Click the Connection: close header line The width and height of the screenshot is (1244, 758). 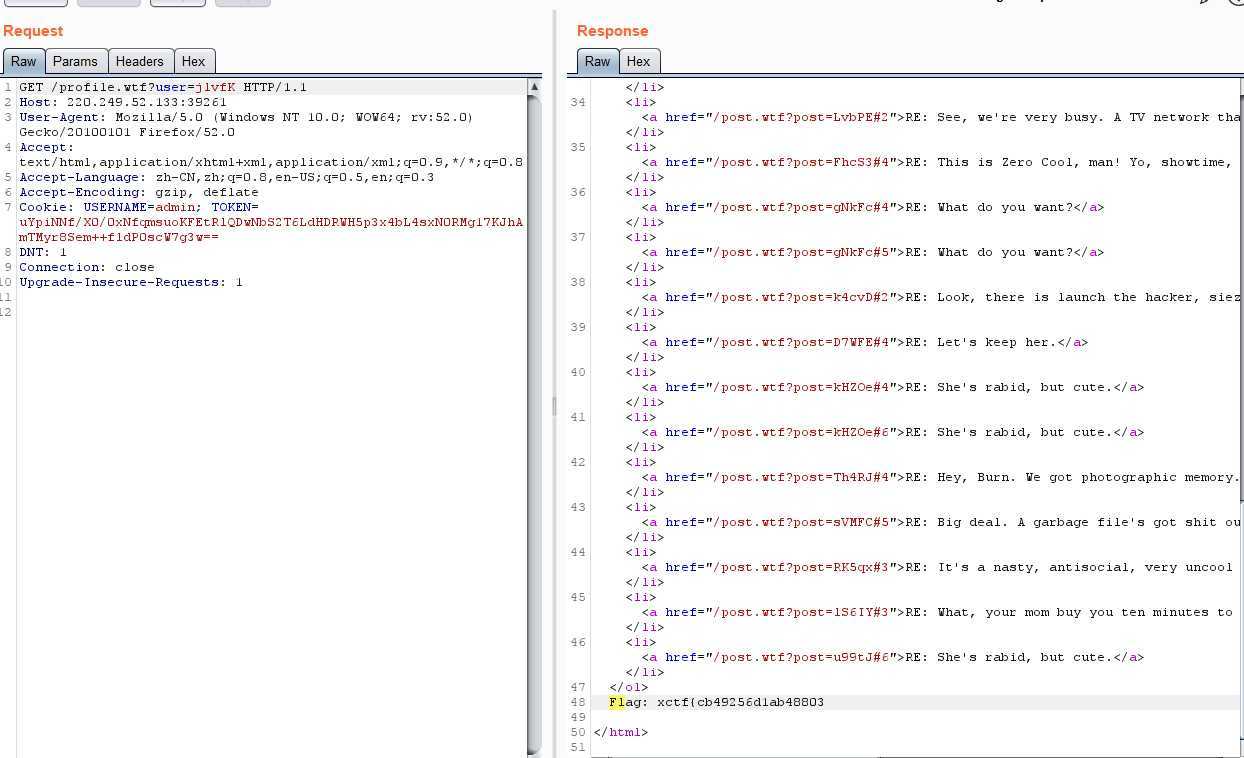tap(87, 267)
